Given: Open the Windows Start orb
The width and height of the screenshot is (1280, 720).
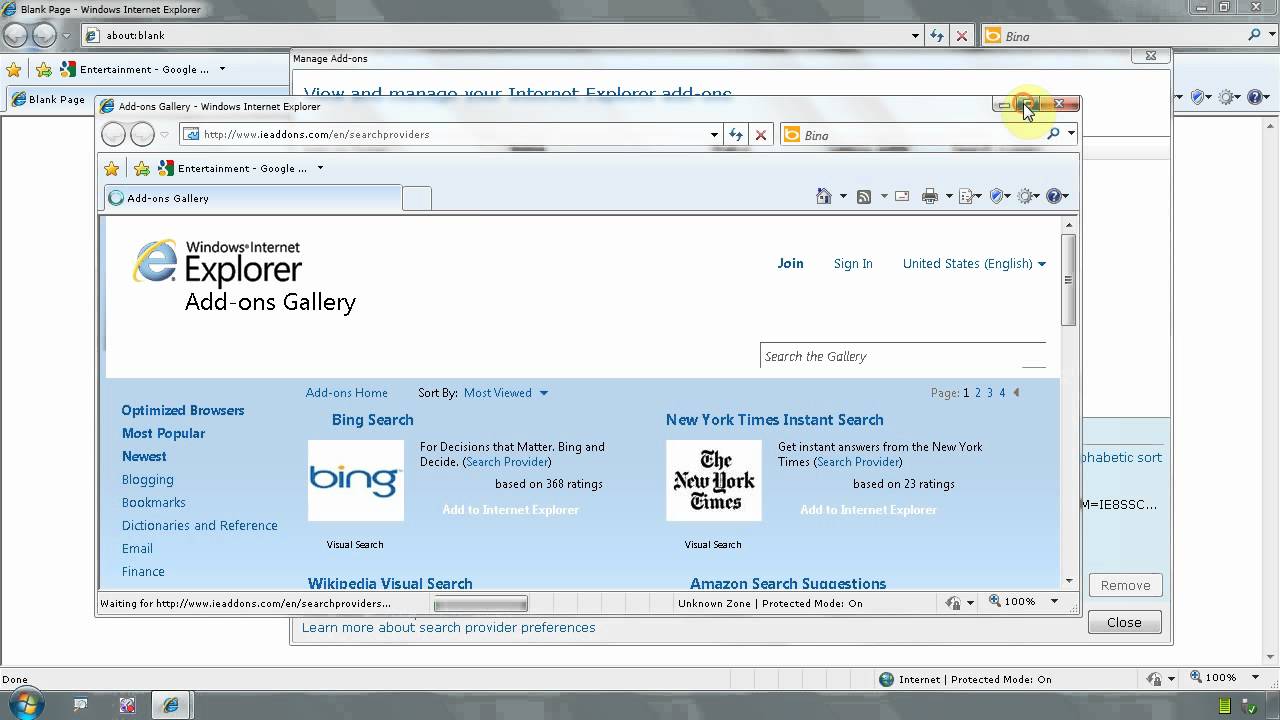Looking at the screenshot, I should 26,704.
